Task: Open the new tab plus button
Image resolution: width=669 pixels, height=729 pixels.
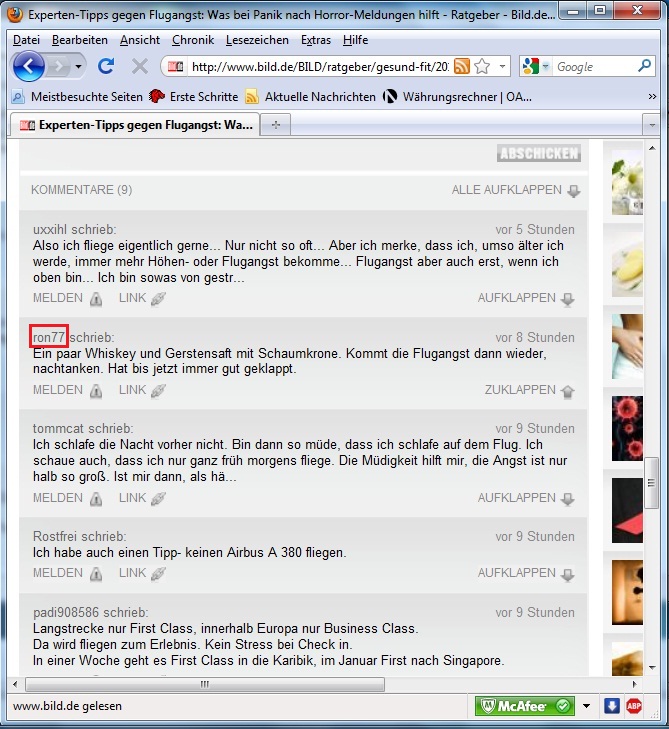Action: [x=275, y=125]
